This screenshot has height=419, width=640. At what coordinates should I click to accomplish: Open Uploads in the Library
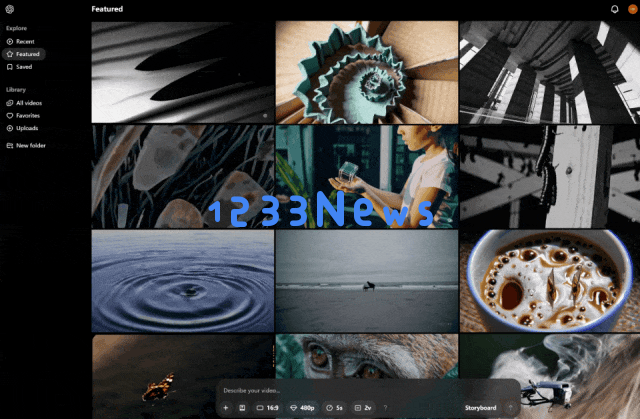(22, 128)
